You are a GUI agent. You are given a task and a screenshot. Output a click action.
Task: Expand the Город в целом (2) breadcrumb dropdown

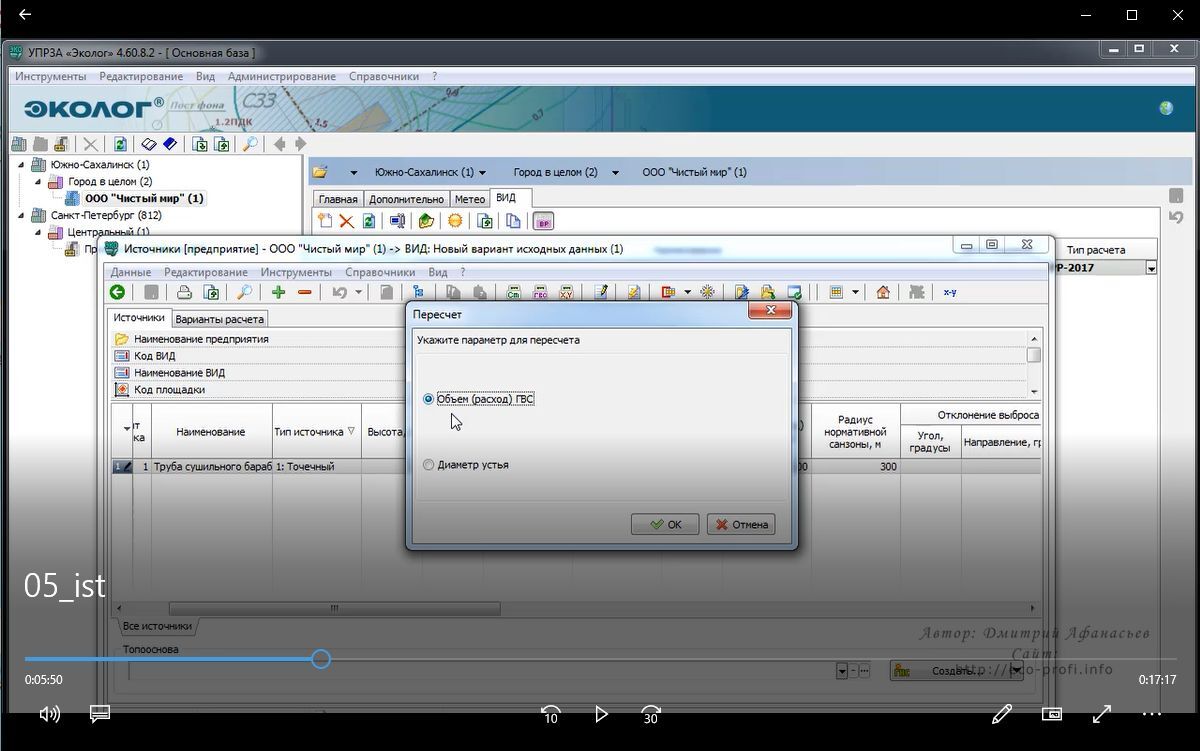(615, 172)
